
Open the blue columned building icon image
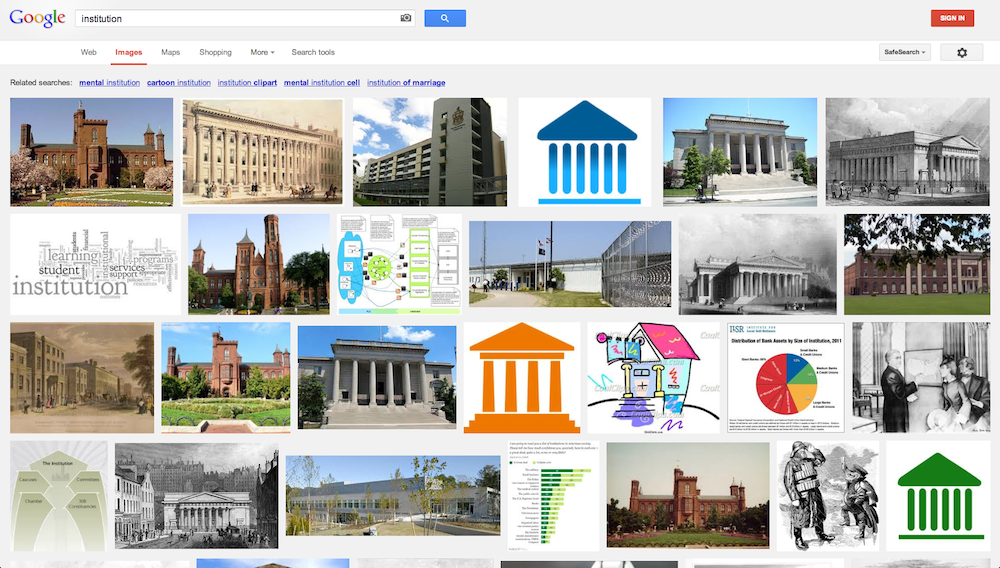(x=585, y=152)
